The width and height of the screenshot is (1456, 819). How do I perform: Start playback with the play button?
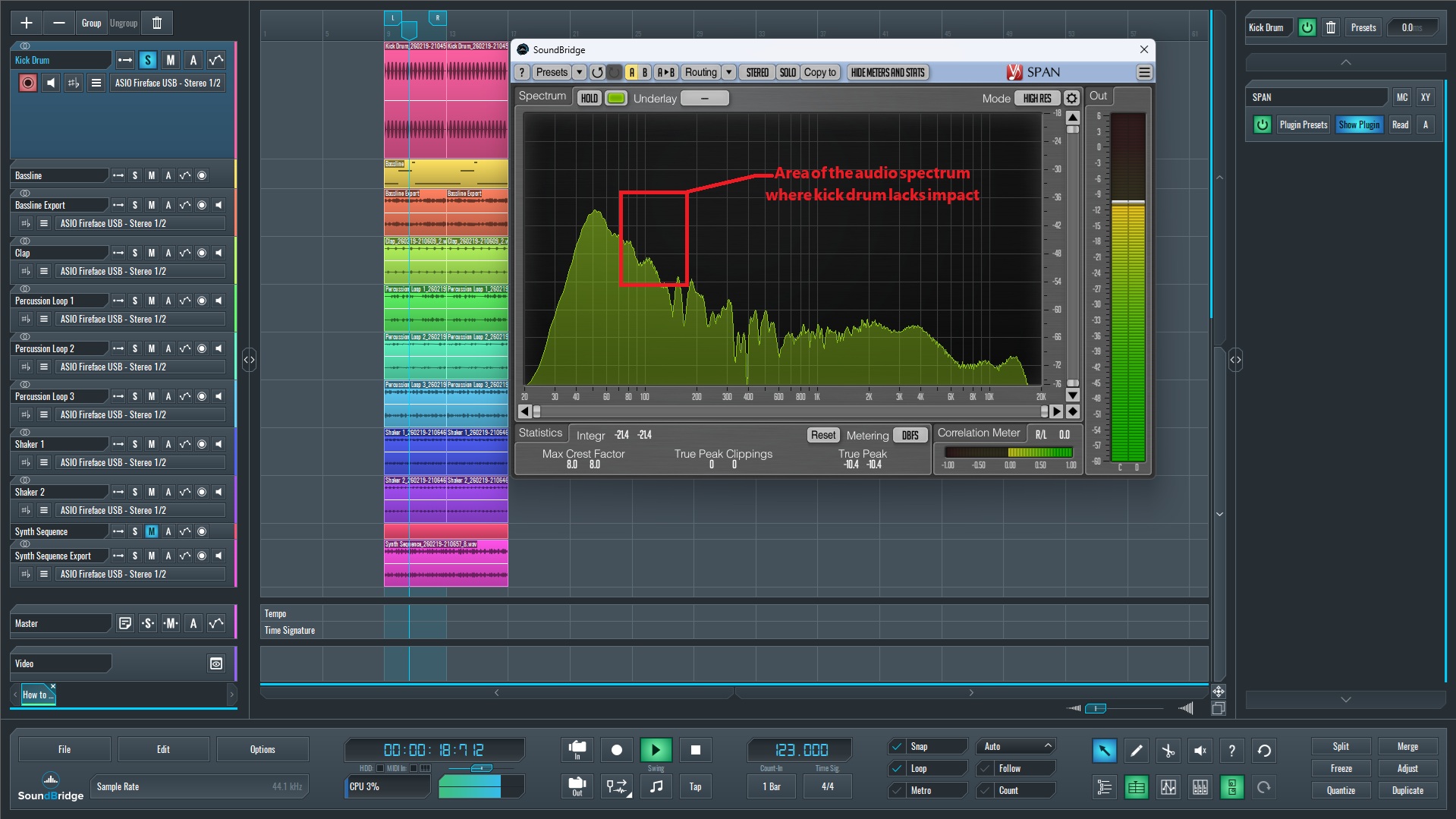(x=656, y=750)
